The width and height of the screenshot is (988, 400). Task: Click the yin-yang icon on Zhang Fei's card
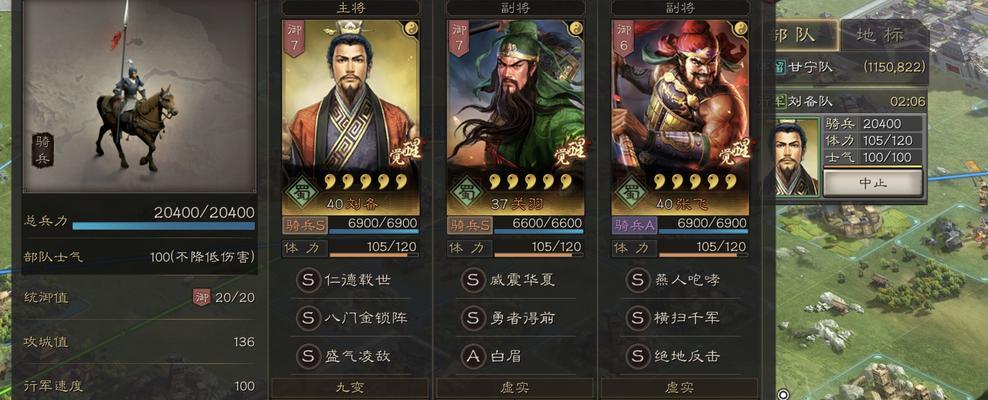click(740, 28)
